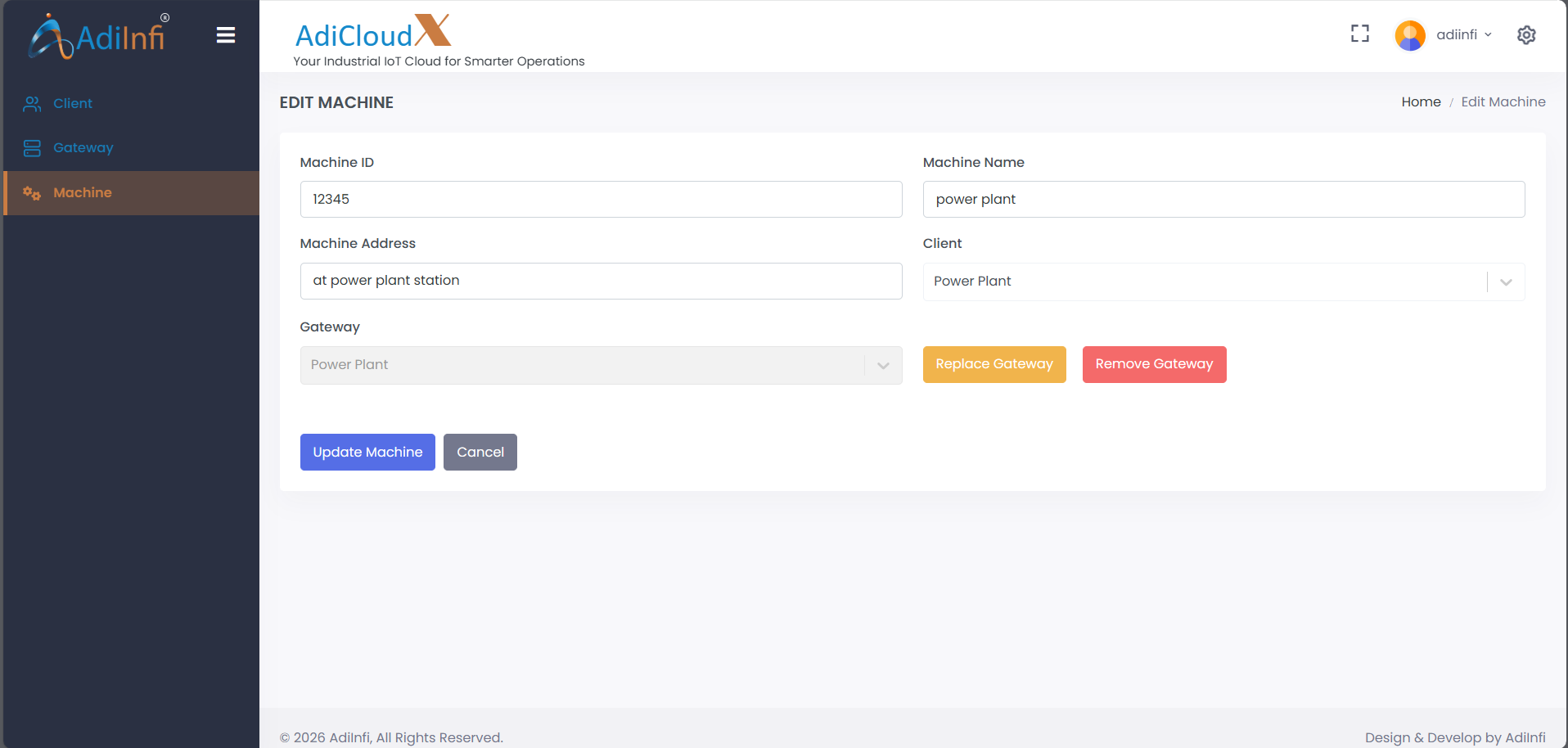
Task: Expand the Client dropdown chevron
Action: coord(1505,282)
